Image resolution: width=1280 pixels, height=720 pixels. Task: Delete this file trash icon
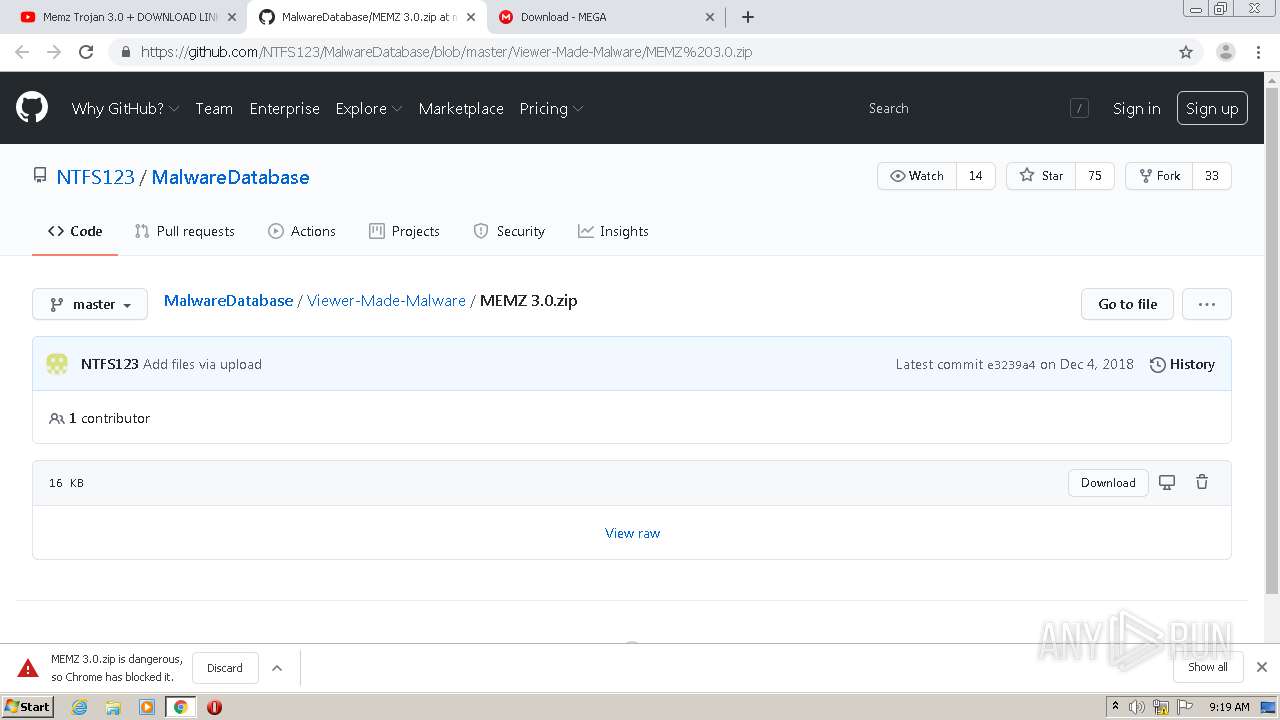(1202, 482)
